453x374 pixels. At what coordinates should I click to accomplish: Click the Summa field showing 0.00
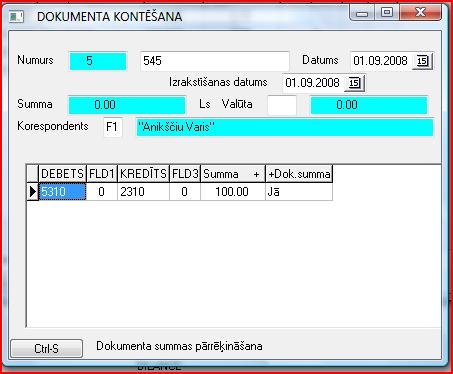127,105
